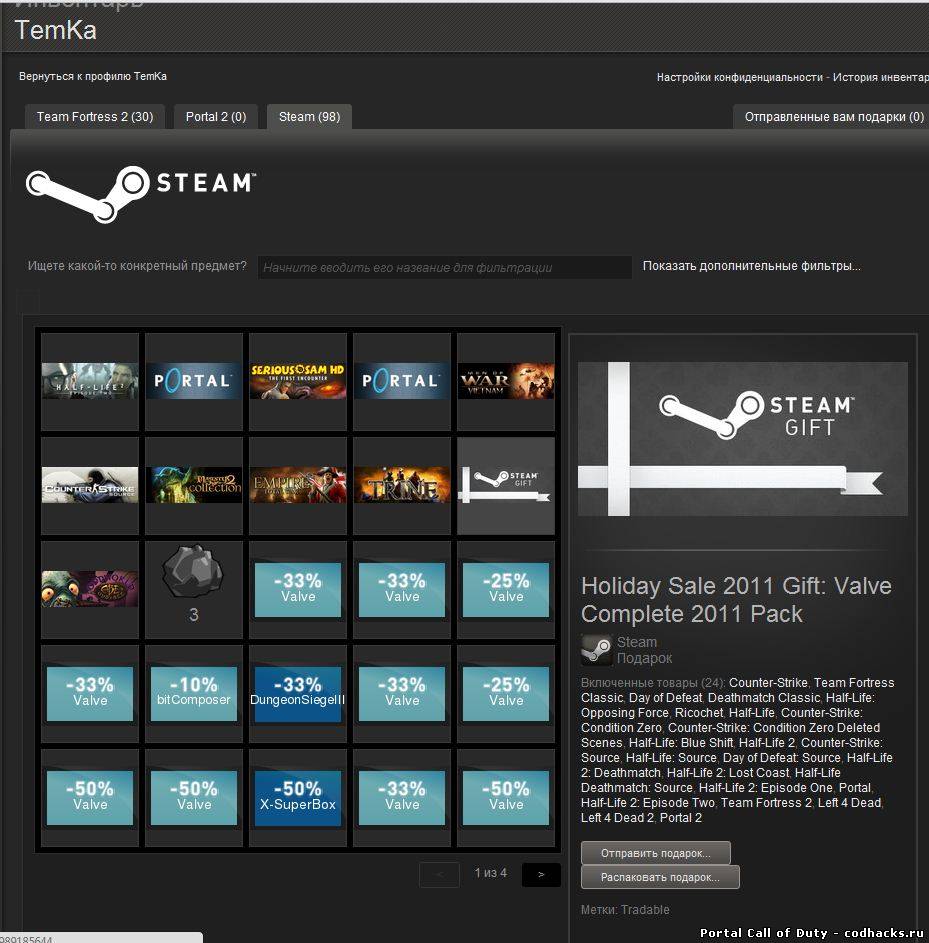929x943 pixels.
Task: Select -33% Valve coupon left of bitComposer coupon
Action: [x=90, y=693]
